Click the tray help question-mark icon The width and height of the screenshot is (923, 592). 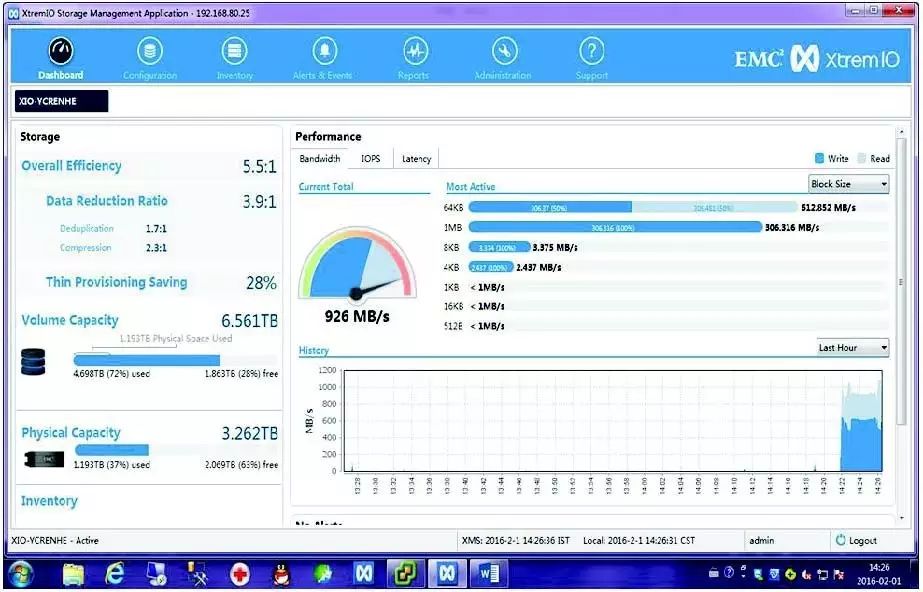729,573
